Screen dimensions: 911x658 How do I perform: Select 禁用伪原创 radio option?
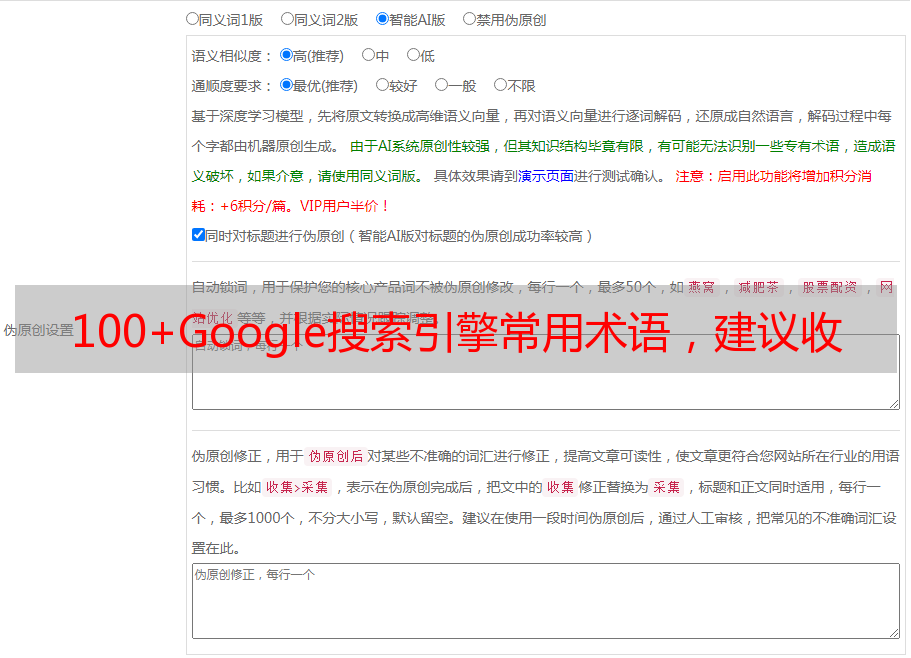[x=469, y=19]
